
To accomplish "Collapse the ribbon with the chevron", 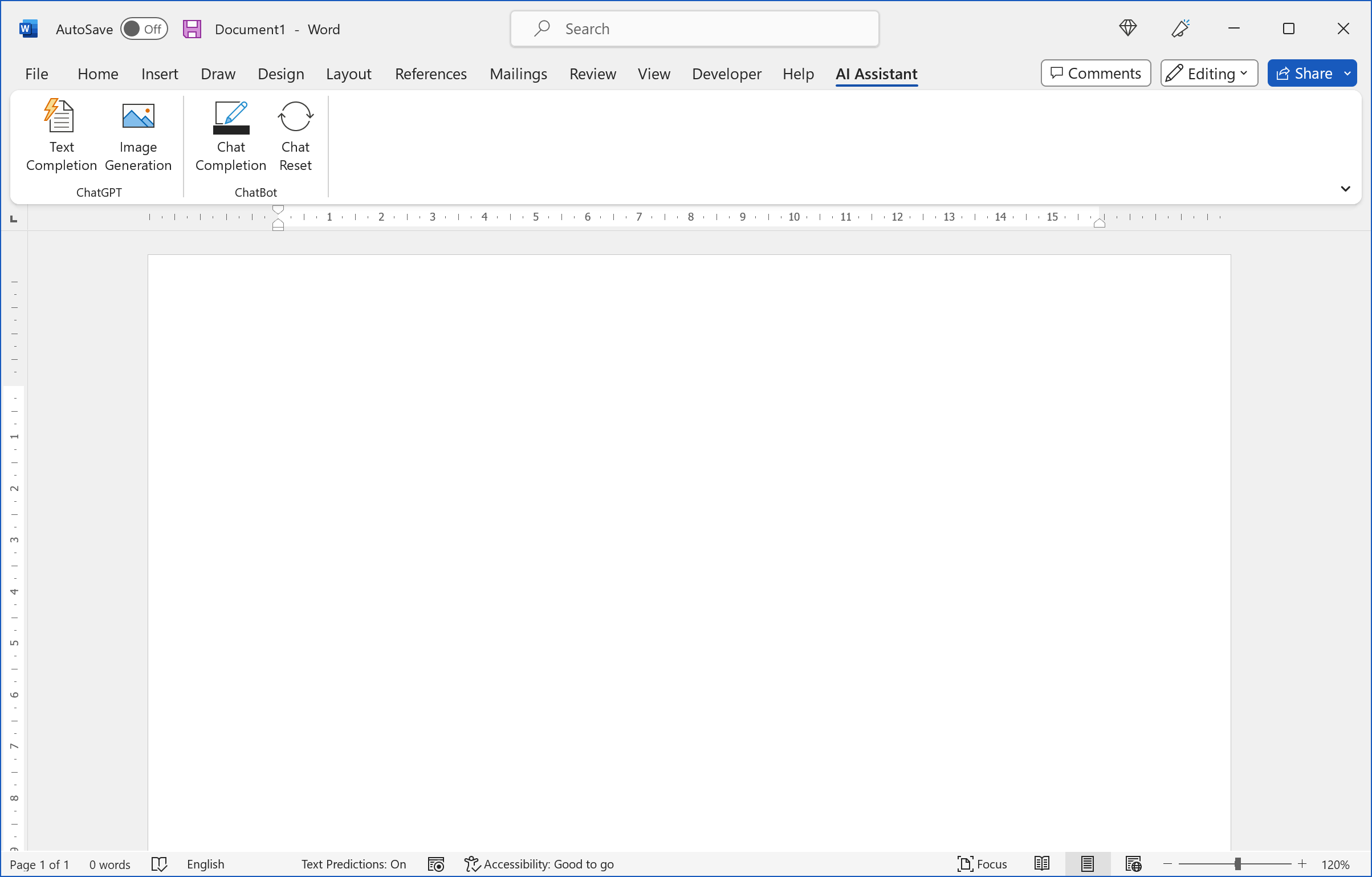I will click(x=1345, y=189).
